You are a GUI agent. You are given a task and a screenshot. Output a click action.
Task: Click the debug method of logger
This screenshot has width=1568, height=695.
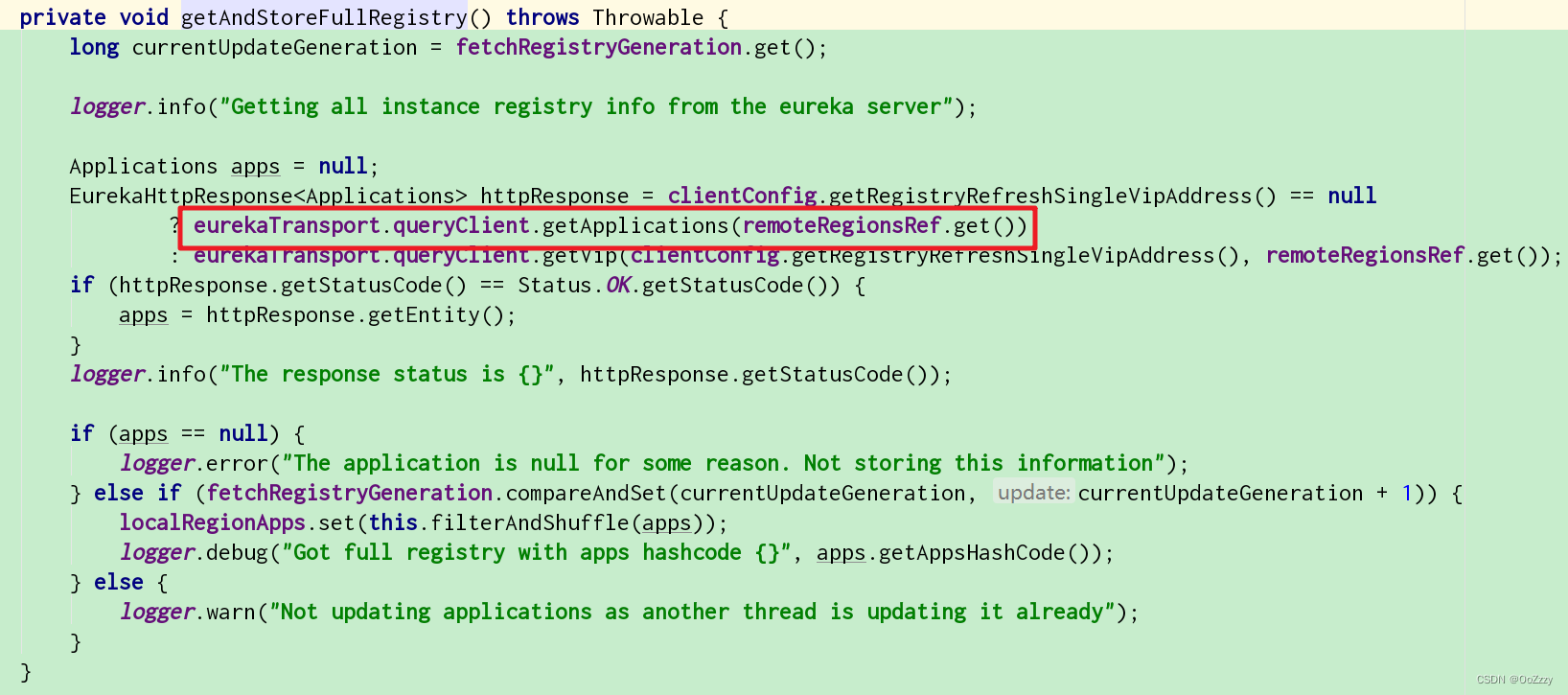(238, 552)
